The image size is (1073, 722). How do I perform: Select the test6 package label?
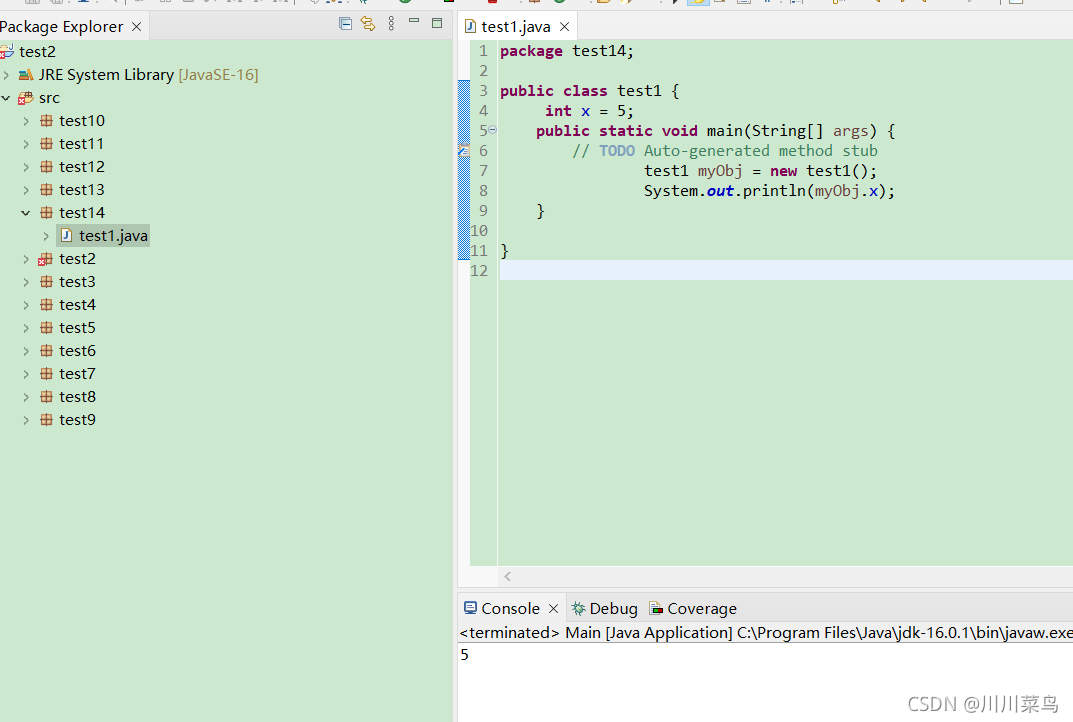[77, 351]
